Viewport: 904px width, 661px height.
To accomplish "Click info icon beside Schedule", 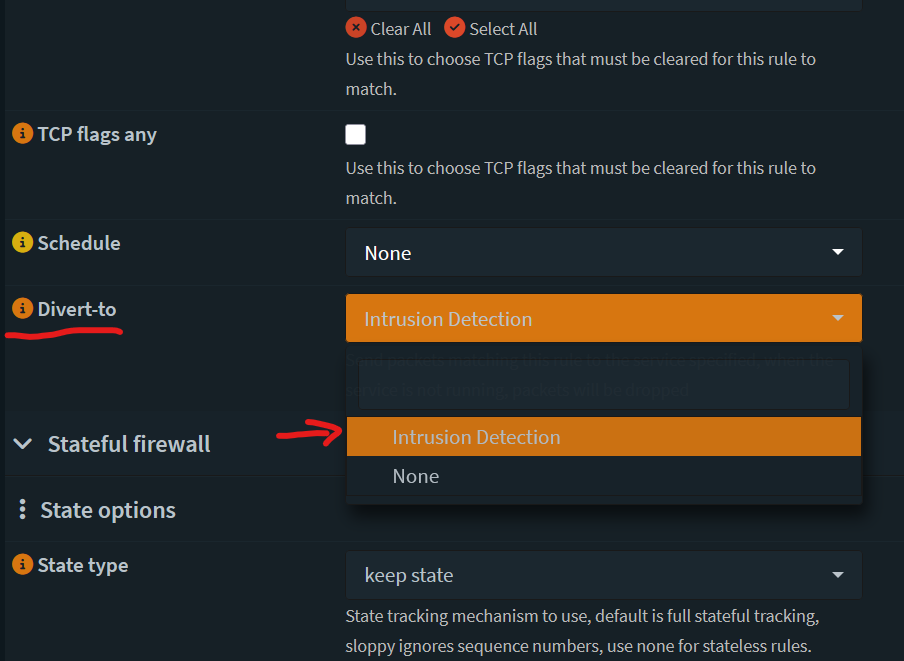I will tap(22, 243).
